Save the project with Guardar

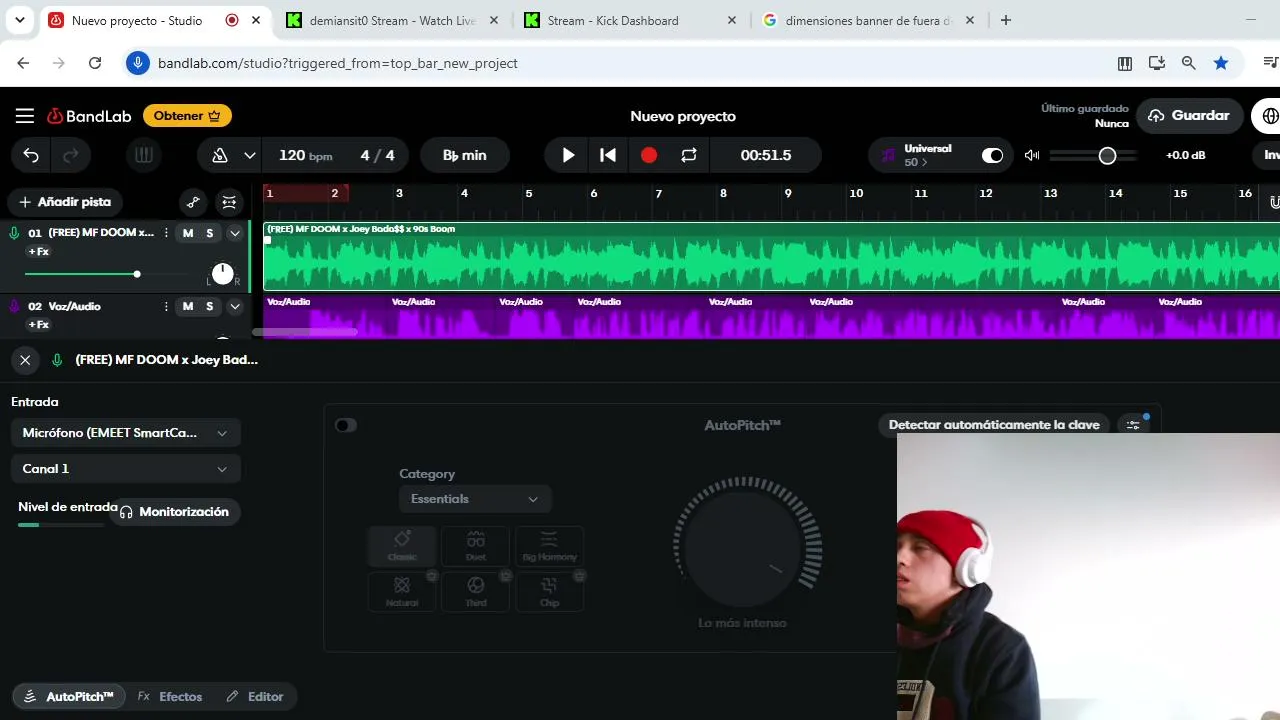click(x=1189, y=116)
